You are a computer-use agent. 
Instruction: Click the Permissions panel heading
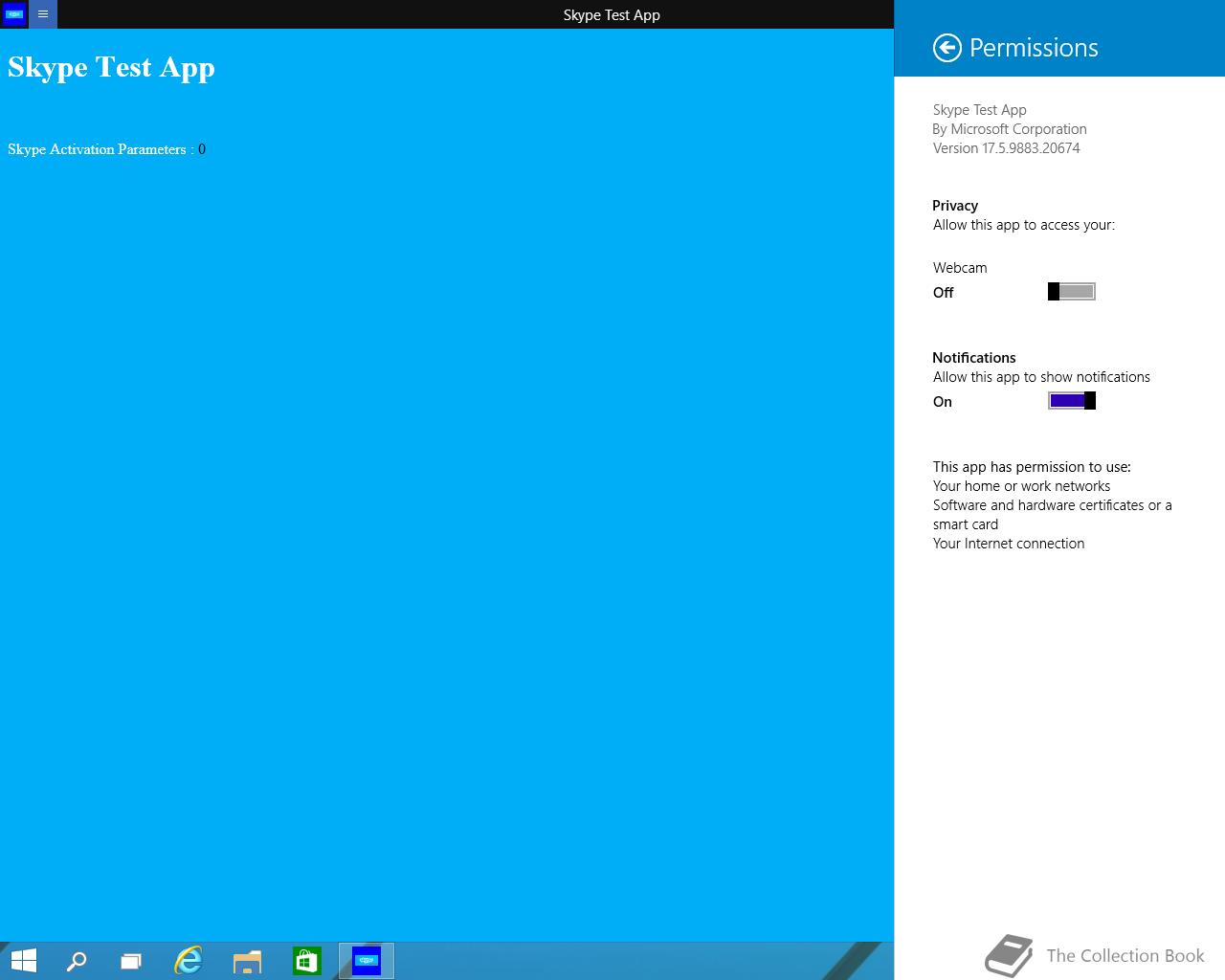1034,48
